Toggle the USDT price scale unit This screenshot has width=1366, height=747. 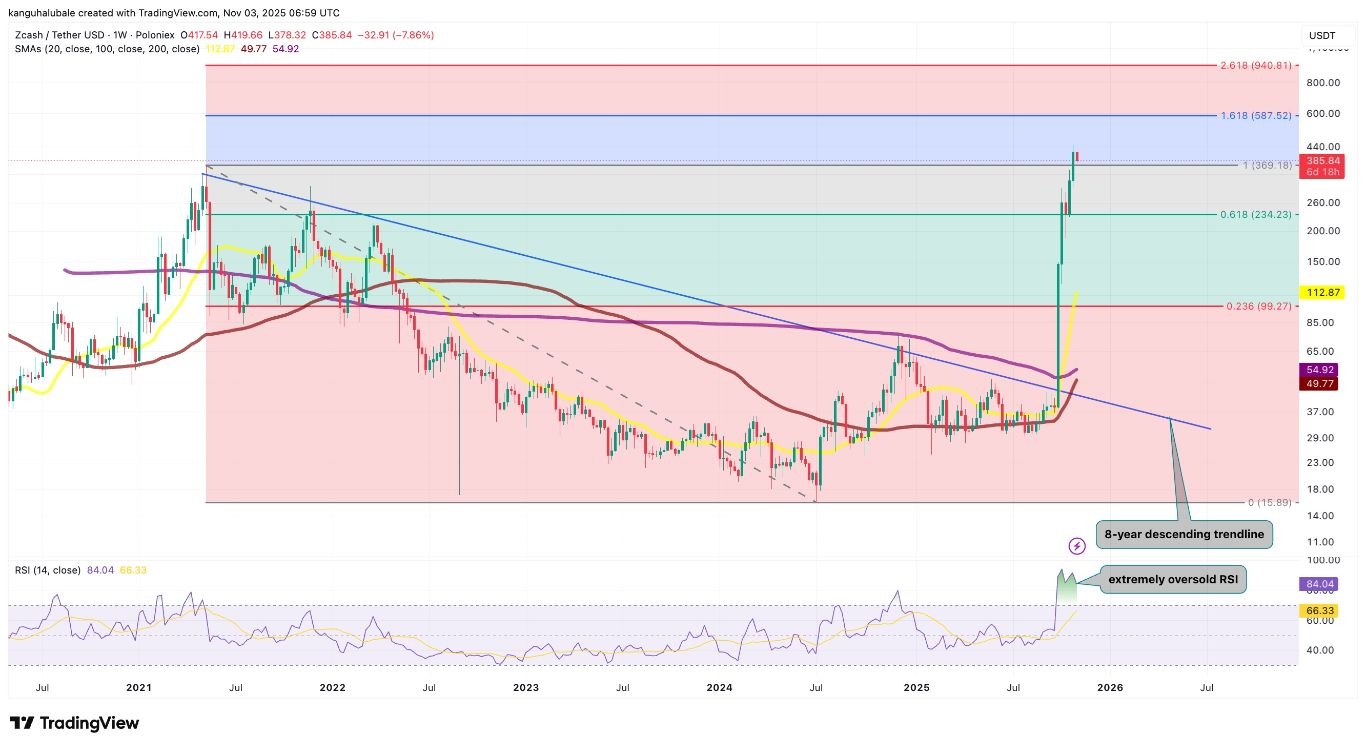click(1321, 35)
